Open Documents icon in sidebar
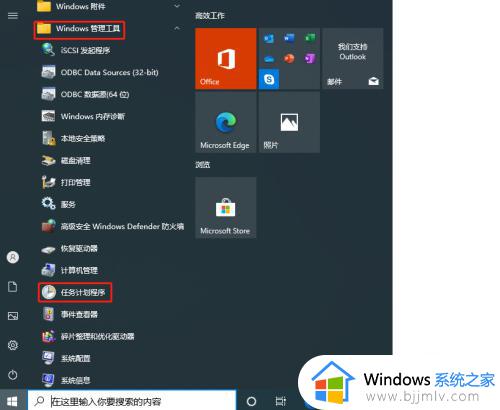The height and width of the screenshot is (410, 500). (13, 287)
